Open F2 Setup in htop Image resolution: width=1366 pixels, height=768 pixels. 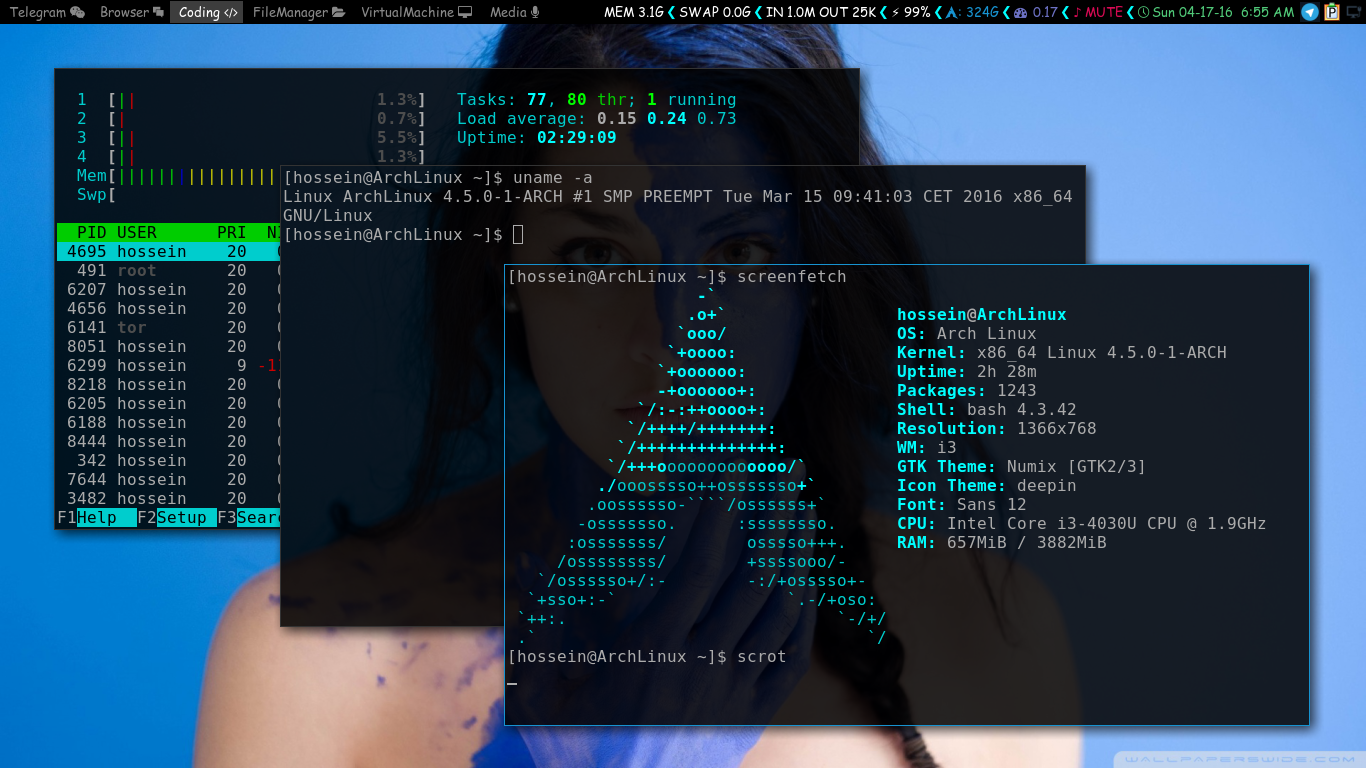[x=177, y=517]
